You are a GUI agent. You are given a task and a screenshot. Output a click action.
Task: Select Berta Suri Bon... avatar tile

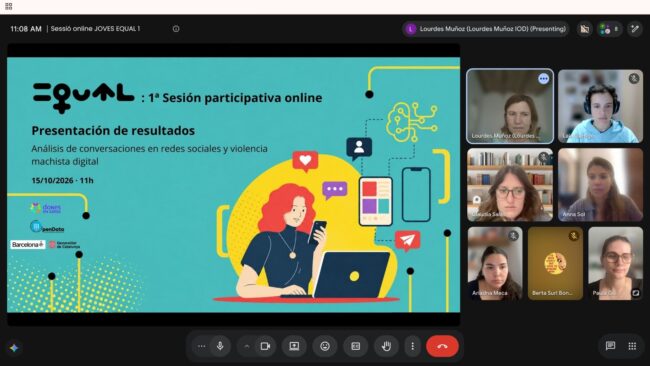[x=555, y=263]
